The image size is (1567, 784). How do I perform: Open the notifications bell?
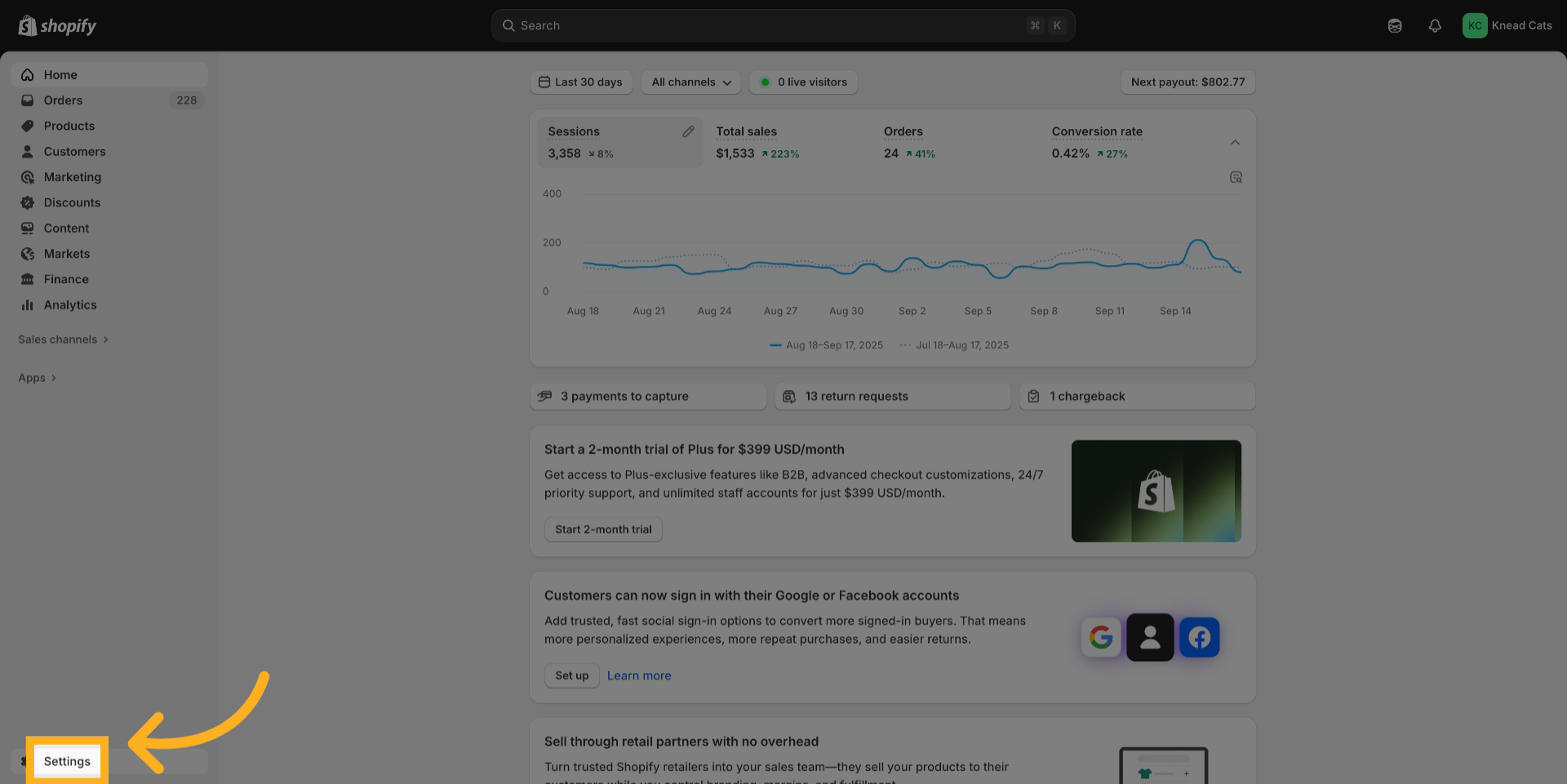[x=1435, y=26]
